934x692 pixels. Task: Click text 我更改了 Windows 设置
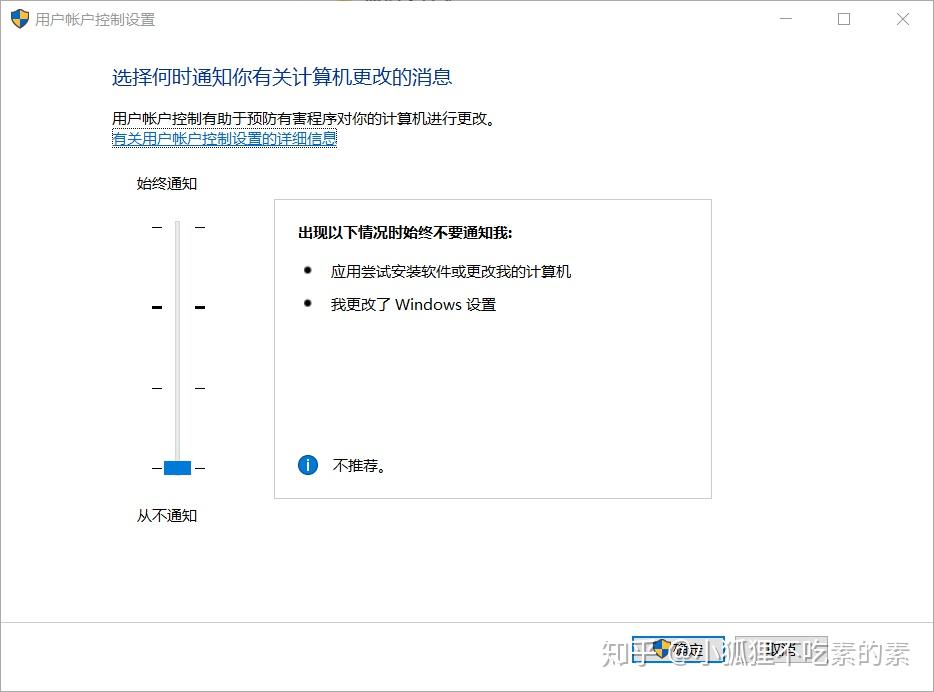(413, 304)
